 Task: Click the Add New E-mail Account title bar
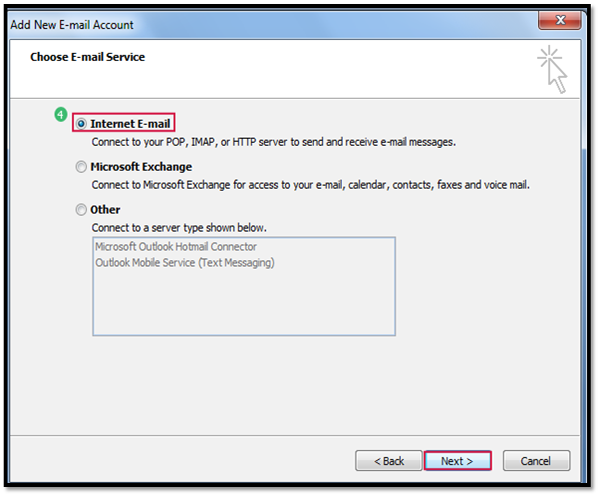[x=72, y=25]
